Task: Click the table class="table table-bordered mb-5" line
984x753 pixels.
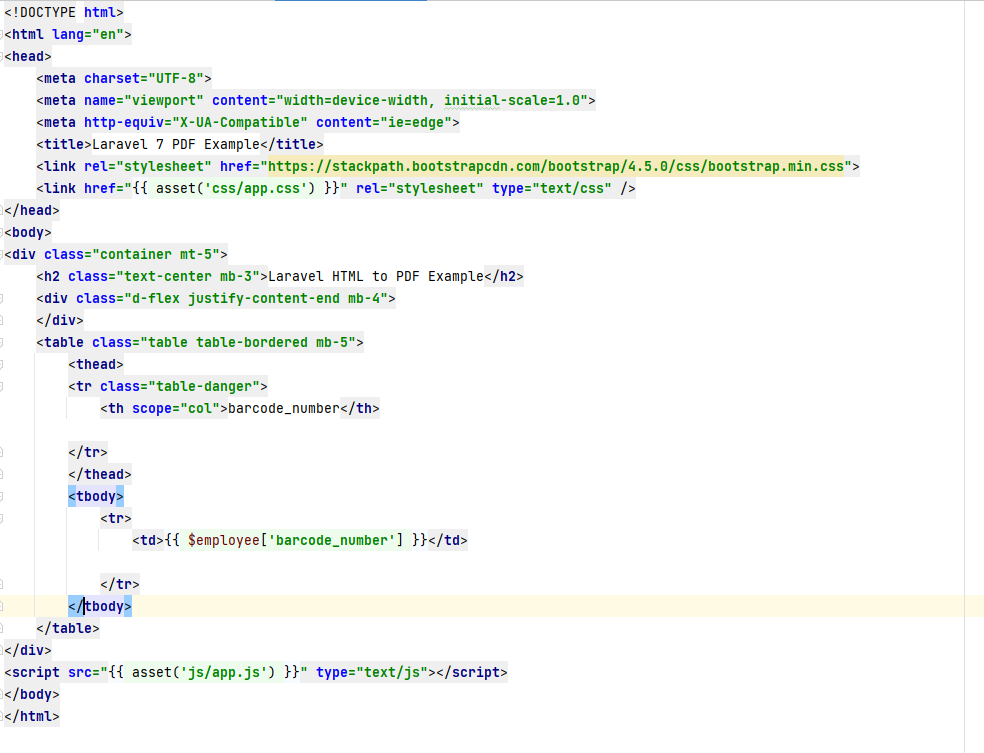Action: tap(200, 342)
